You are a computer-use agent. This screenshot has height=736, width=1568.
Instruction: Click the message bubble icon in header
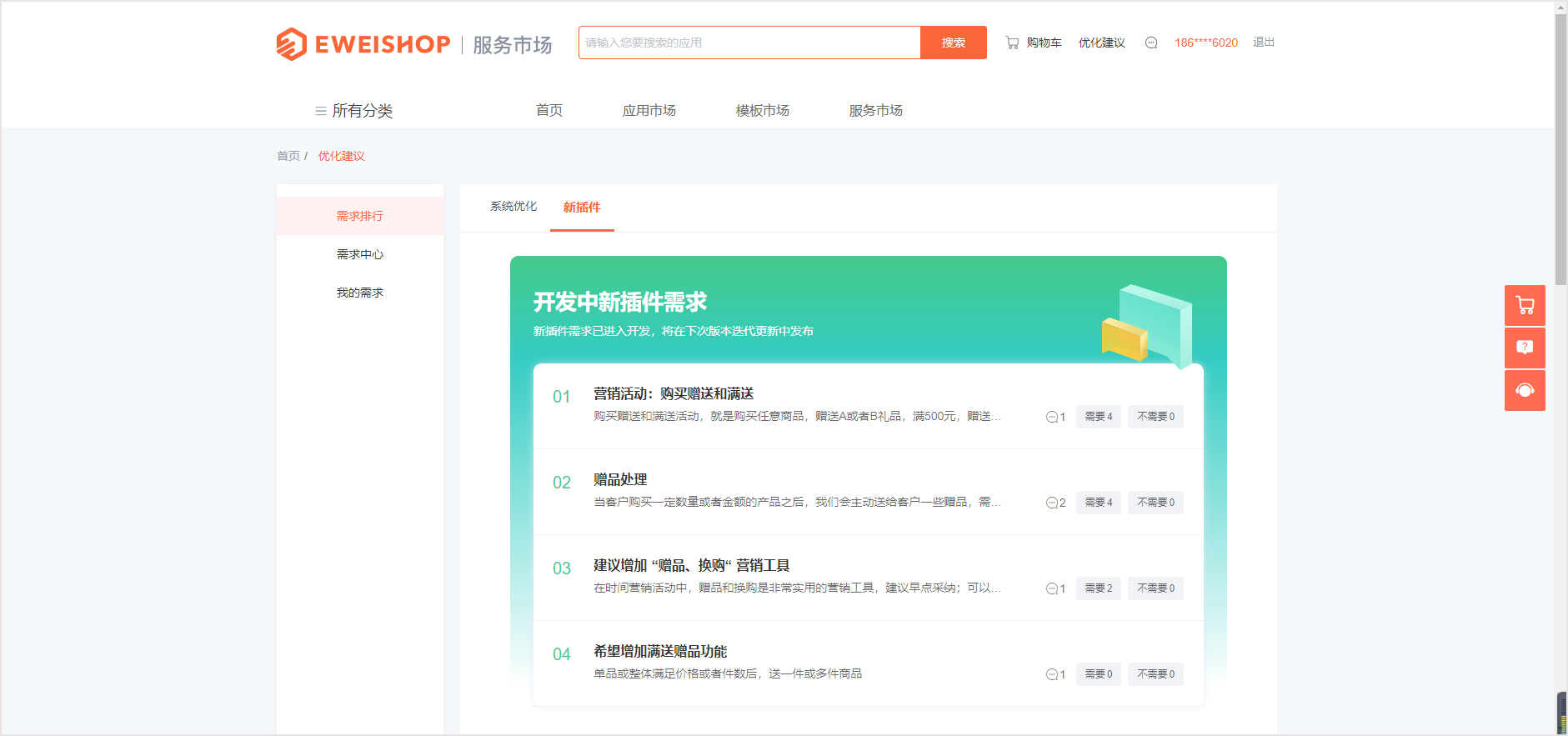(1151, 43)
